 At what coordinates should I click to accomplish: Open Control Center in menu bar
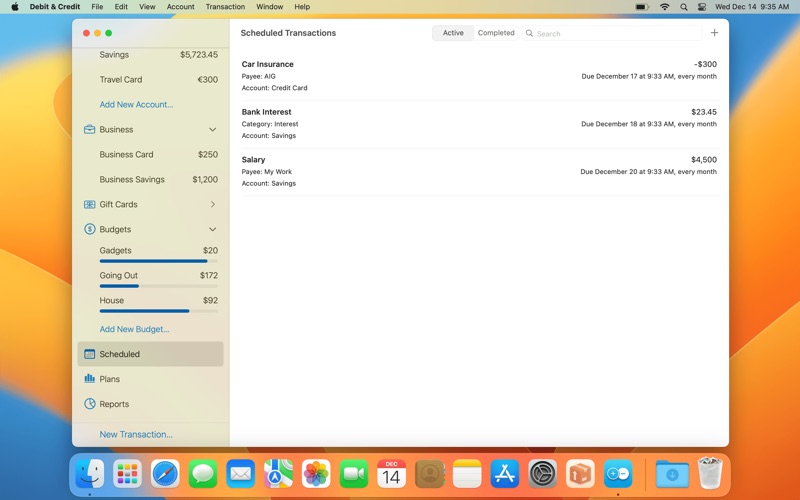click(x=702, y=7)
